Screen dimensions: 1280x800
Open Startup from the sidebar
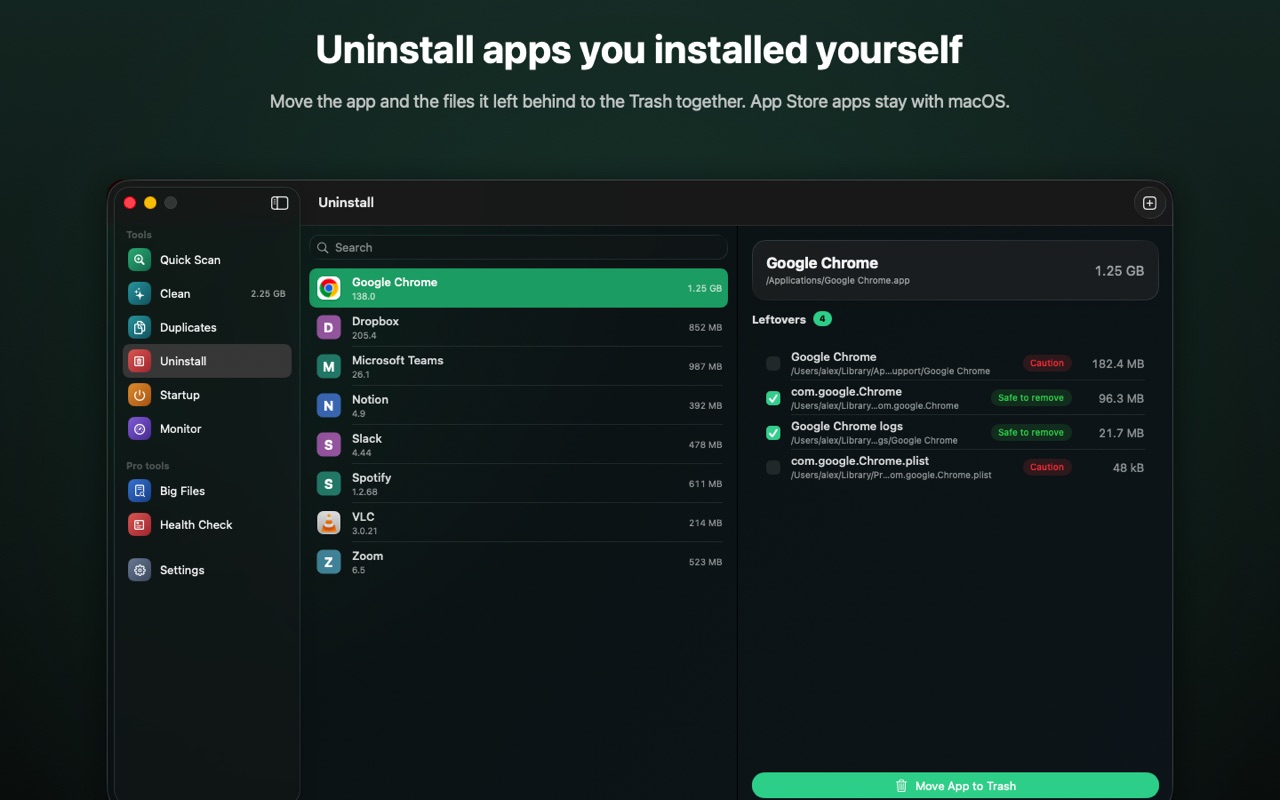point(207,395)
